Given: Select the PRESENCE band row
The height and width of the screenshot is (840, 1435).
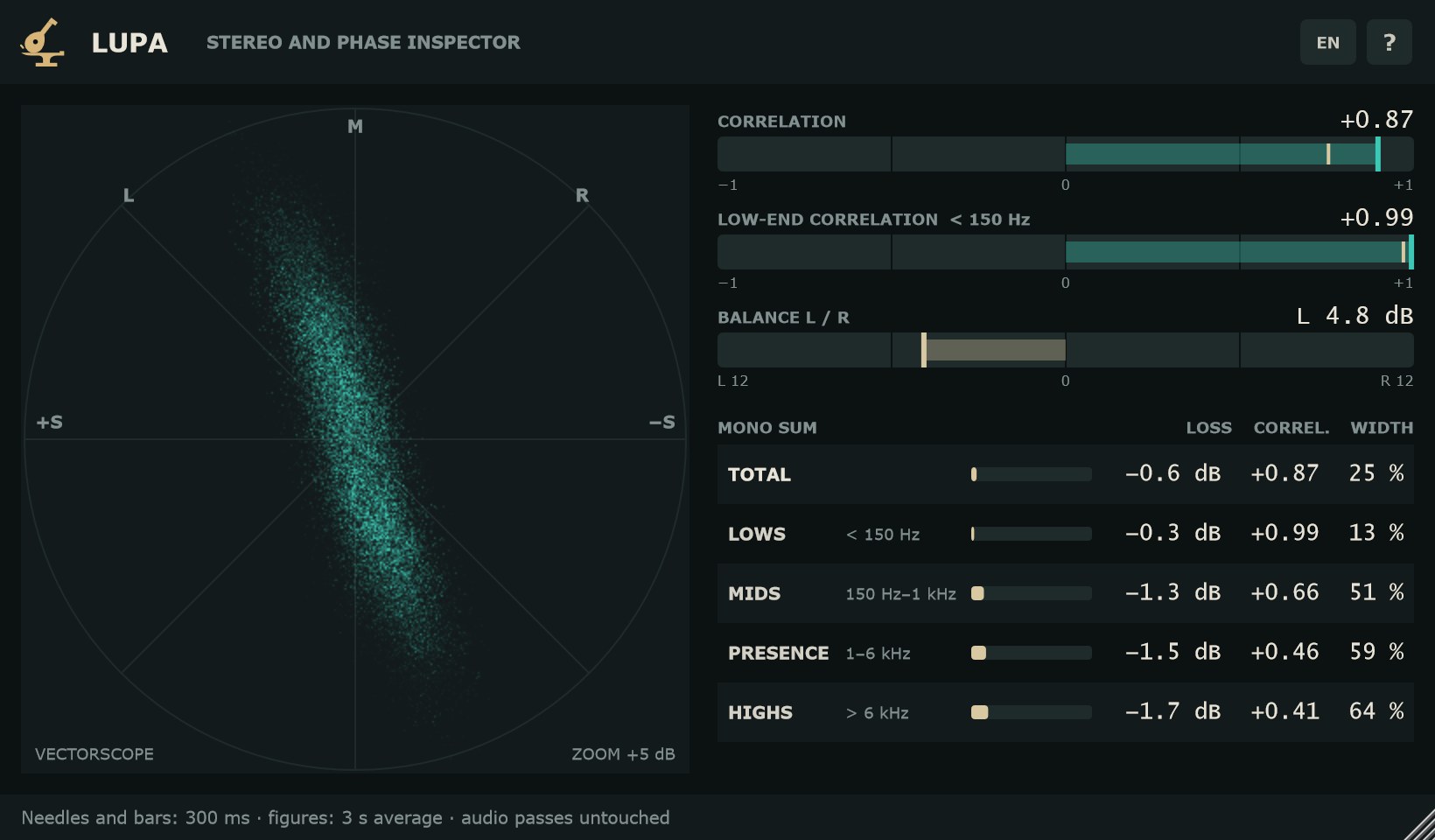Looking at the screenshot, I should click(x=1066, y=653).
